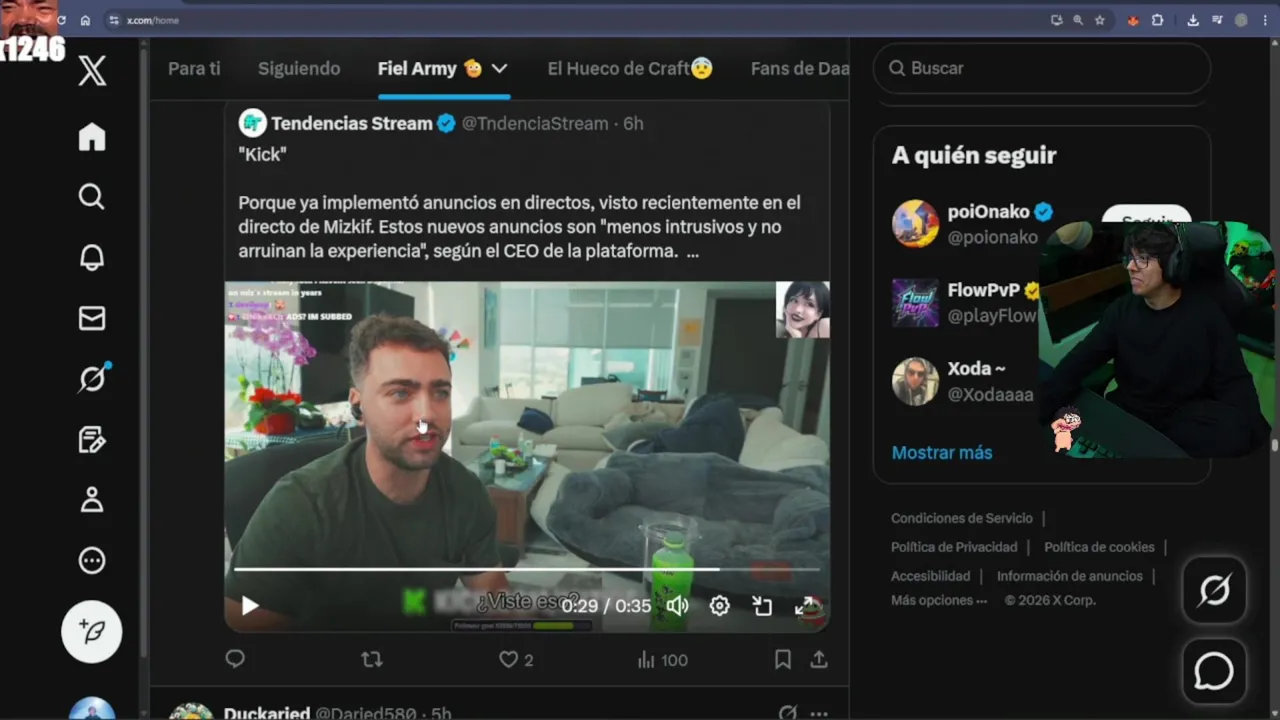1280x720 pixels.
Task: Open the @TndenciaStream handle
Action: [534, 123]
